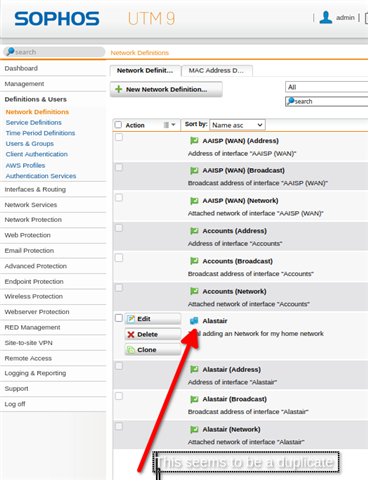
Task: Edit the Alastair network definition
Action: (153, 319)
